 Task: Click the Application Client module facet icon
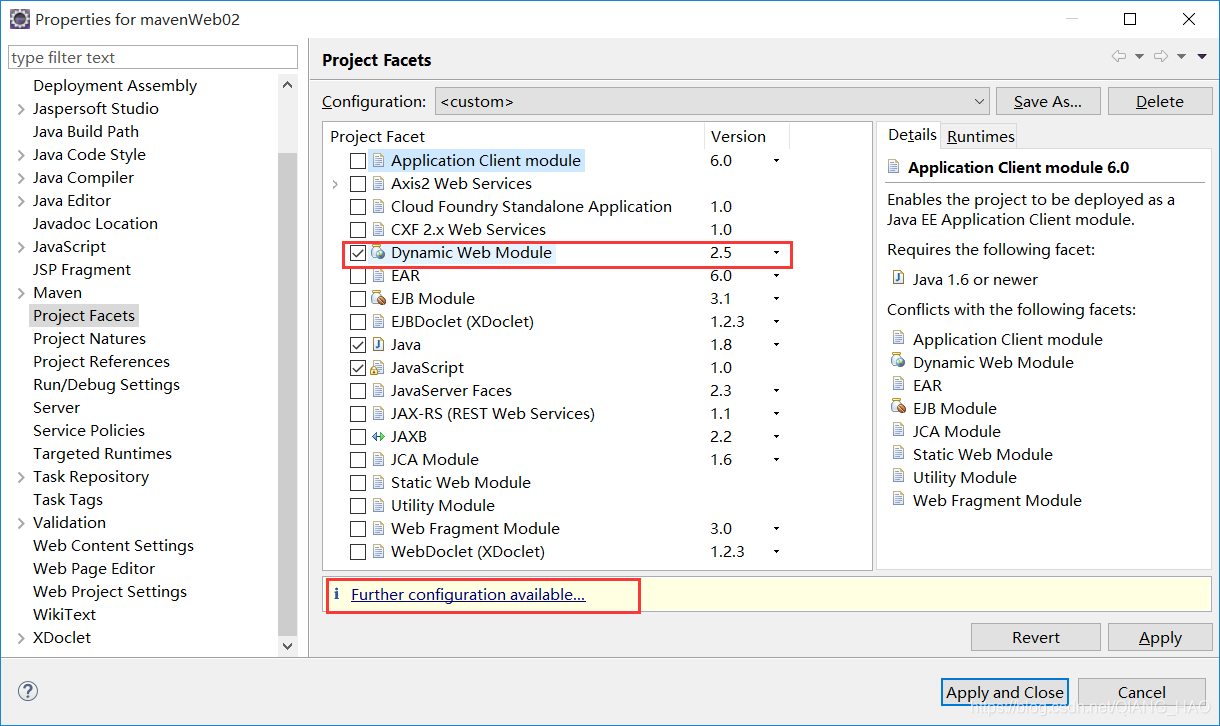click(378, 161)
